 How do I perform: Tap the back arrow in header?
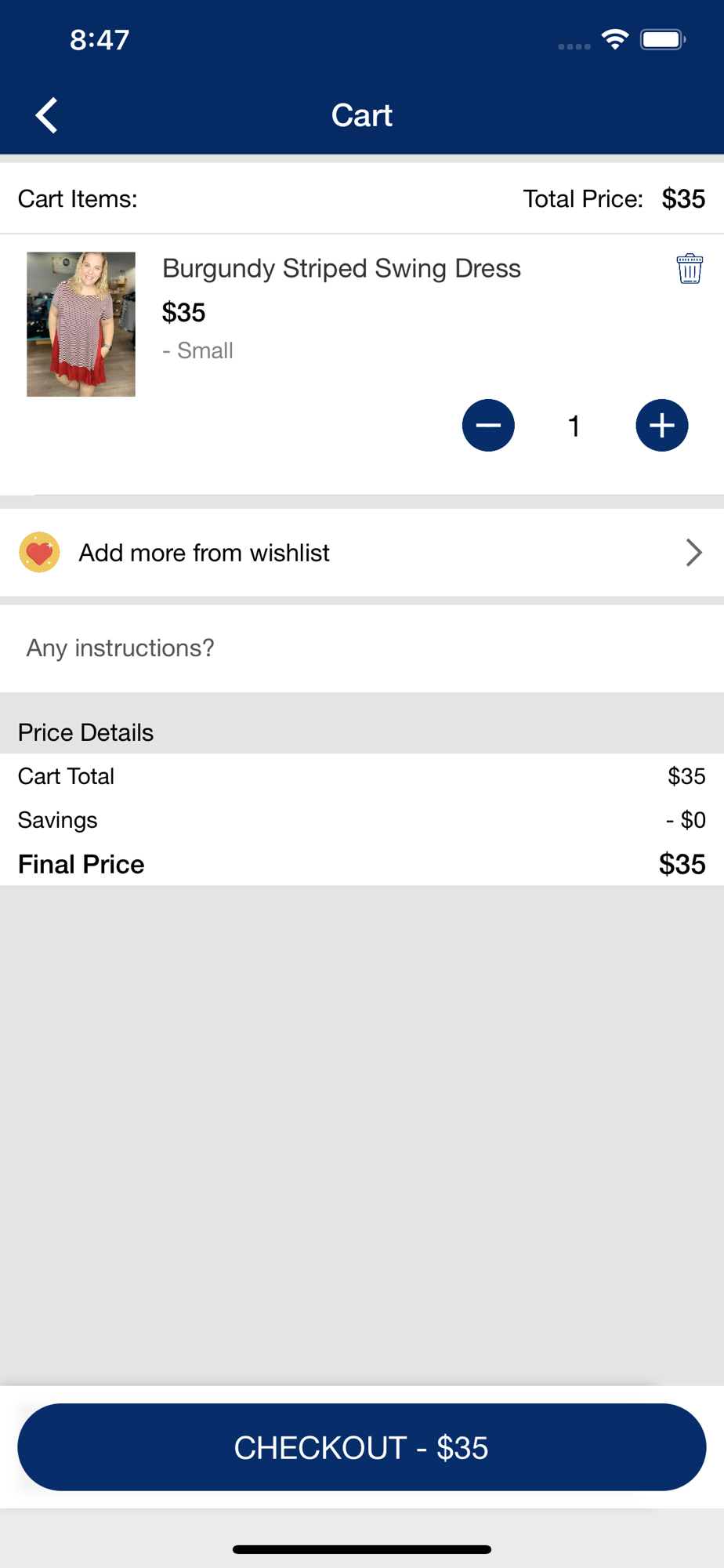pos(47,115)
